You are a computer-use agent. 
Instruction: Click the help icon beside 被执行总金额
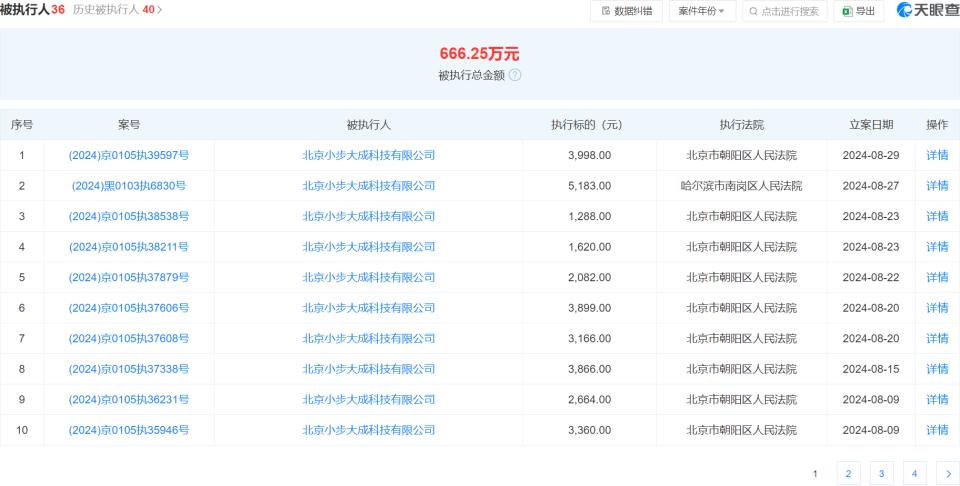pos(515,75)
